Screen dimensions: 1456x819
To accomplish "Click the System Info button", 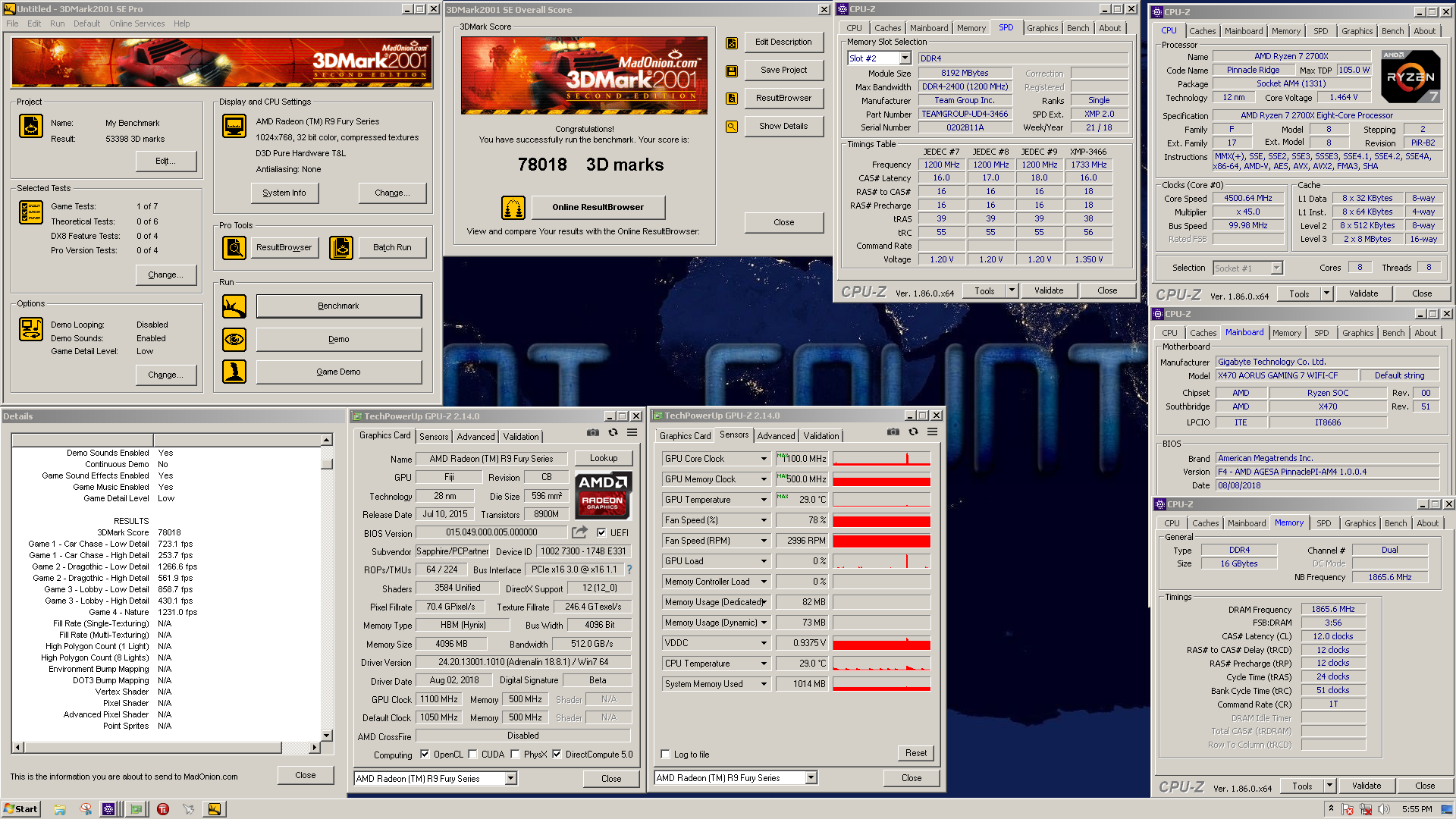I will point(284,193).
